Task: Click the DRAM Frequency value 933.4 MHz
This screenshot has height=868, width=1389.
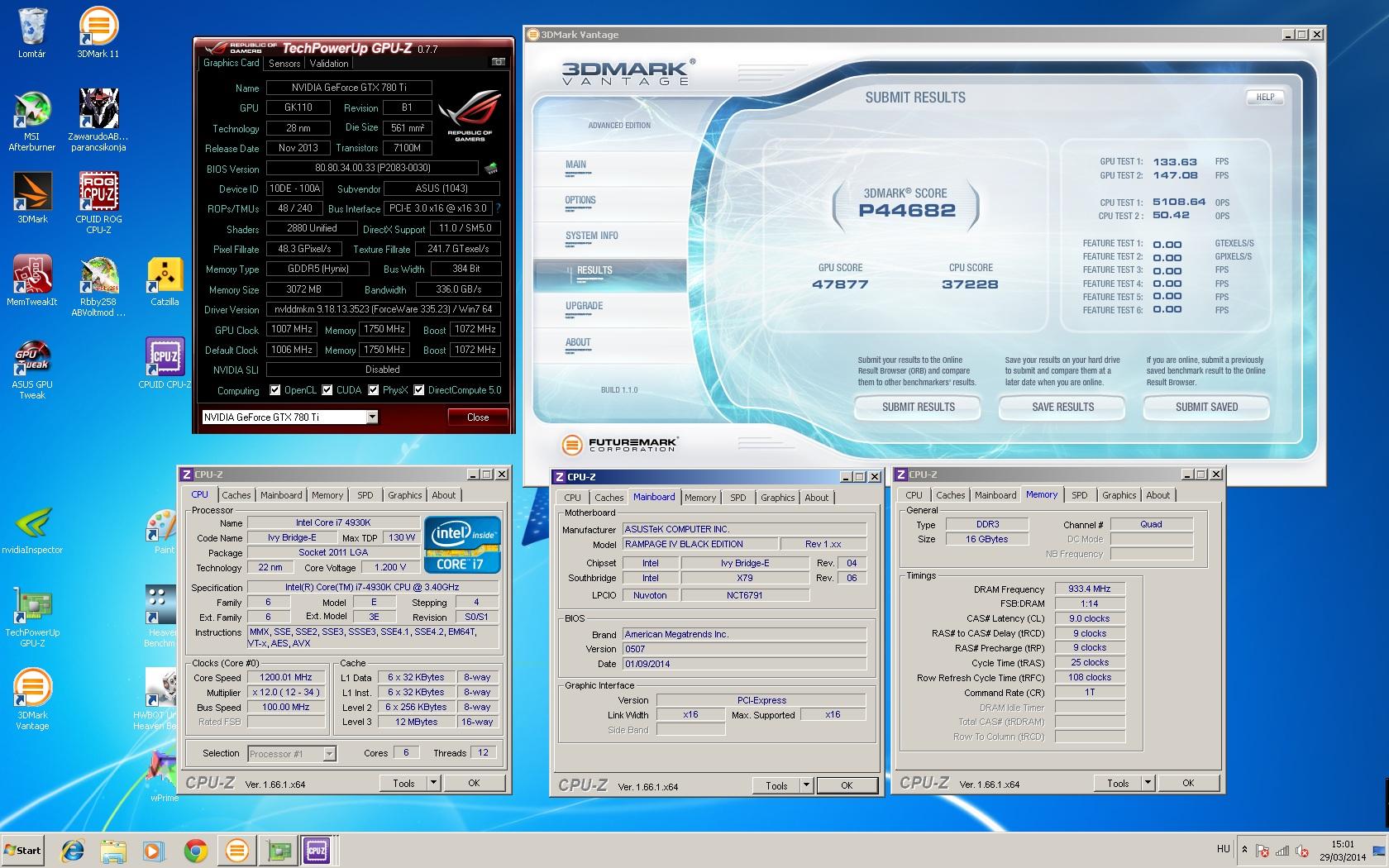Action: [1090, 589]
